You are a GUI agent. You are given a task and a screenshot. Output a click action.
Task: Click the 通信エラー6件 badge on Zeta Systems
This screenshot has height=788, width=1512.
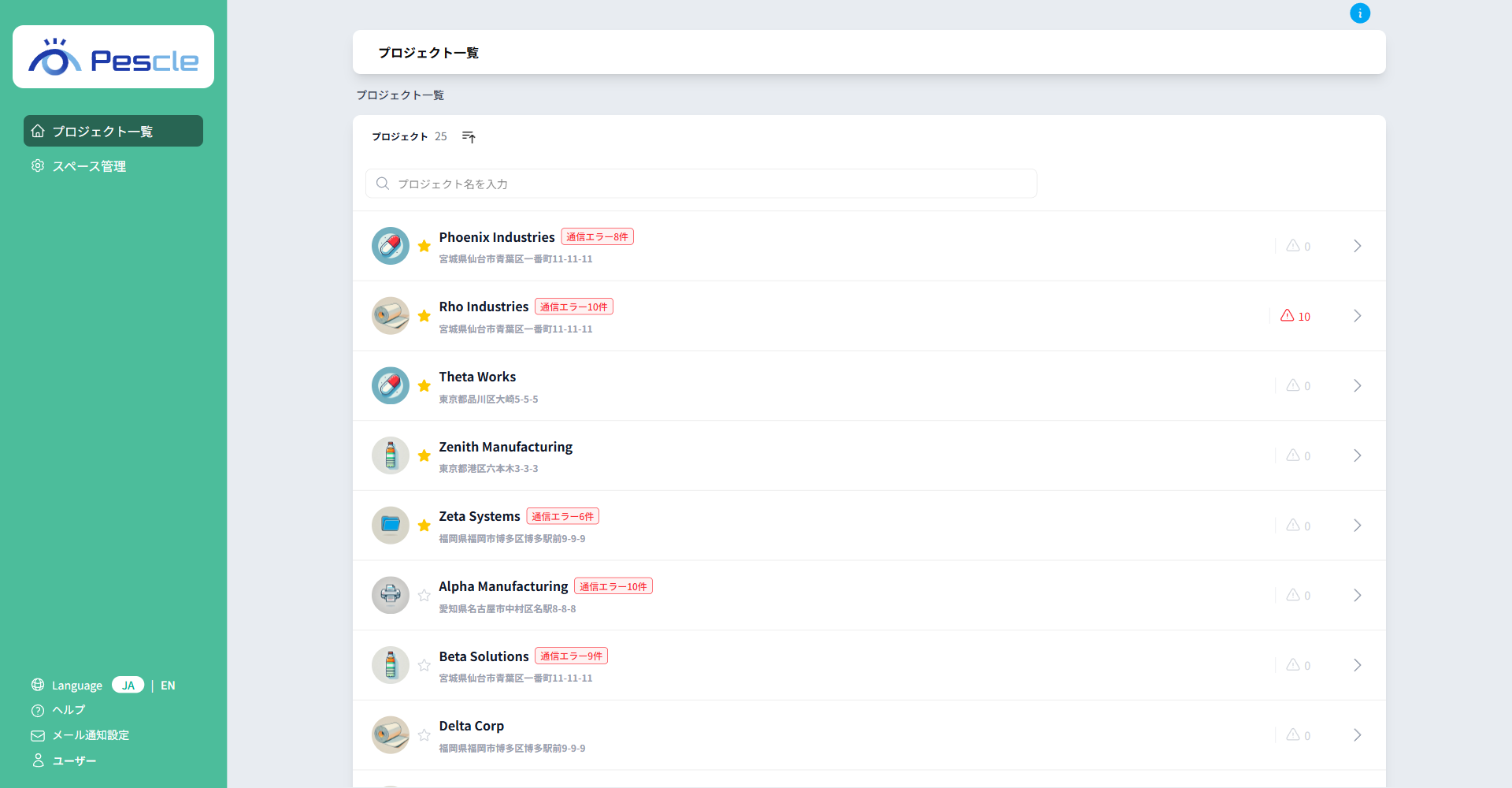(x=563, y=516)
